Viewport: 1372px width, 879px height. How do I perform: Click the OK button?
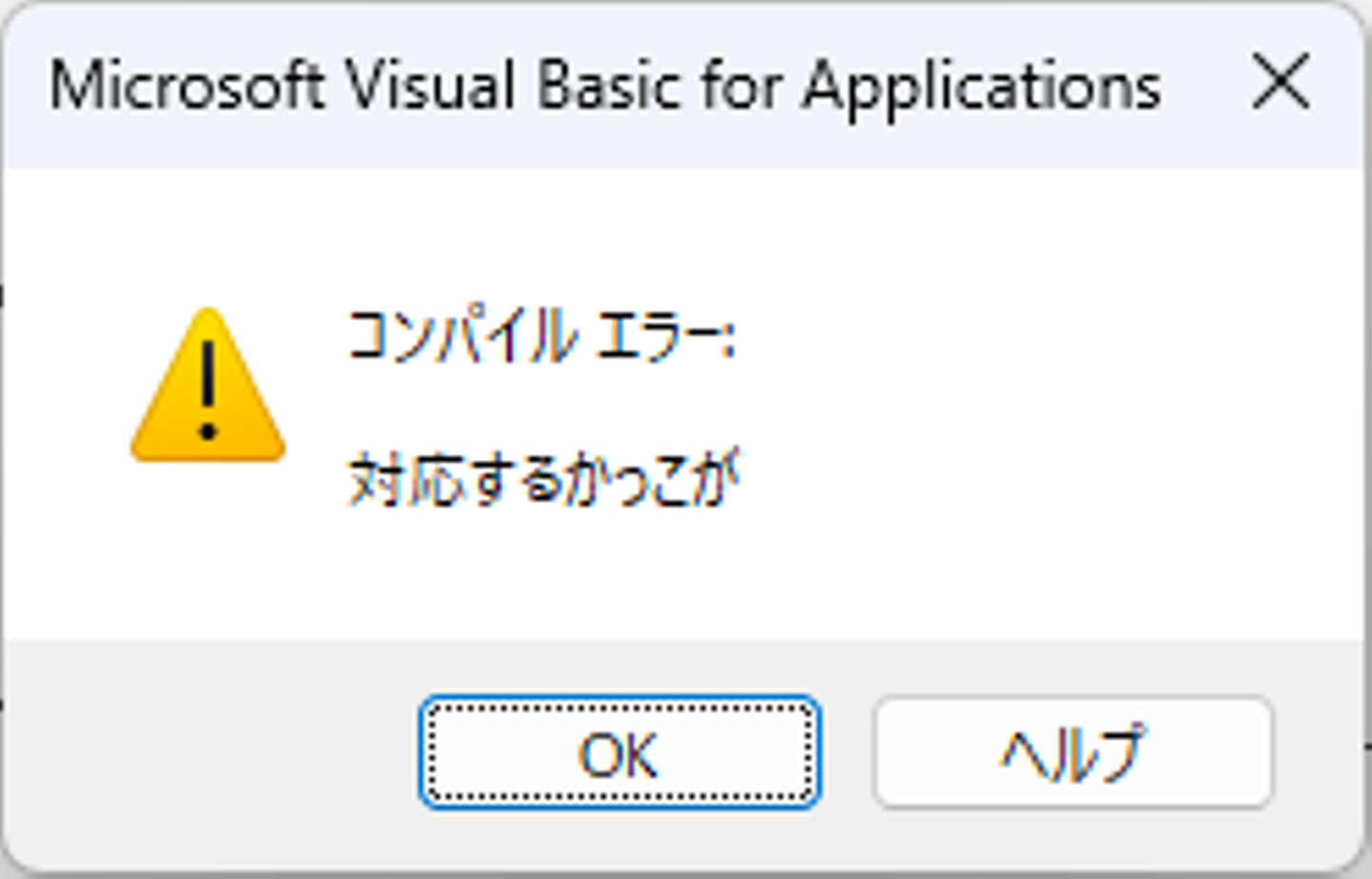pyautogui.click(x=618, y=753)
